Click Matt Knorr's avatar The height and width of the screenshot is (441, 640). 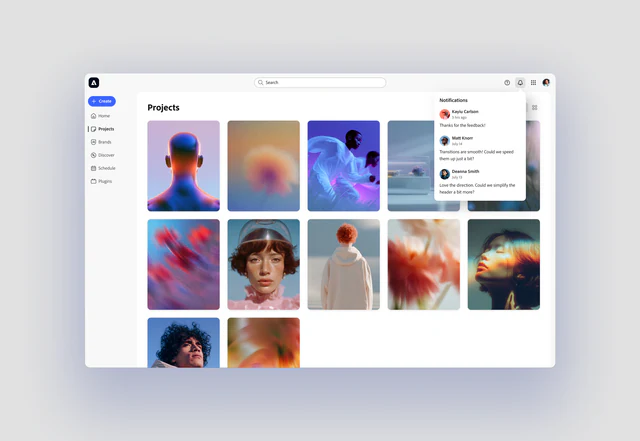pyautogui.click(x=444, y=141)
